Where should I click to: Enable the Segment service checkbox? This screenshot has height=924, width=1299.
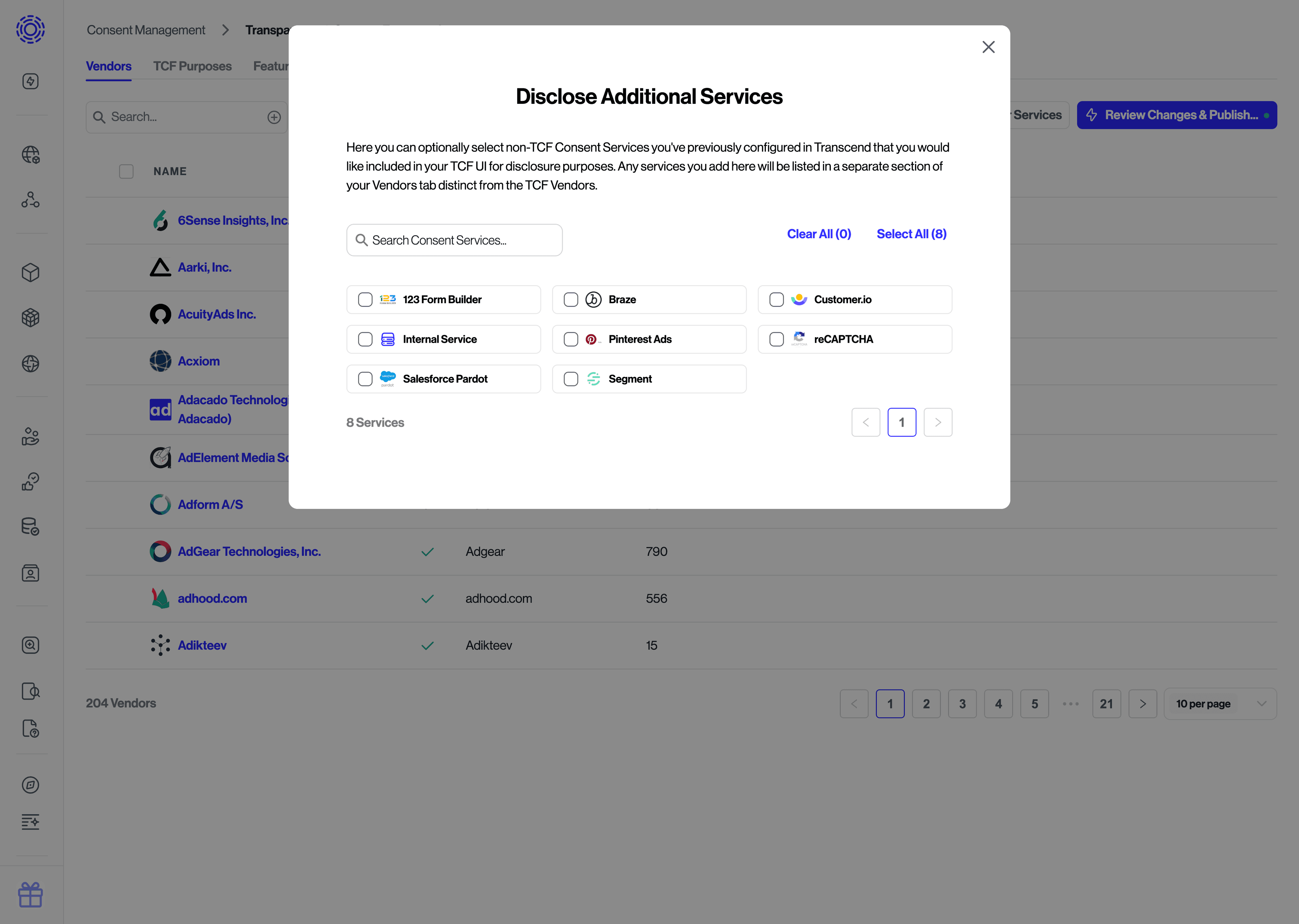pos(571,378)
